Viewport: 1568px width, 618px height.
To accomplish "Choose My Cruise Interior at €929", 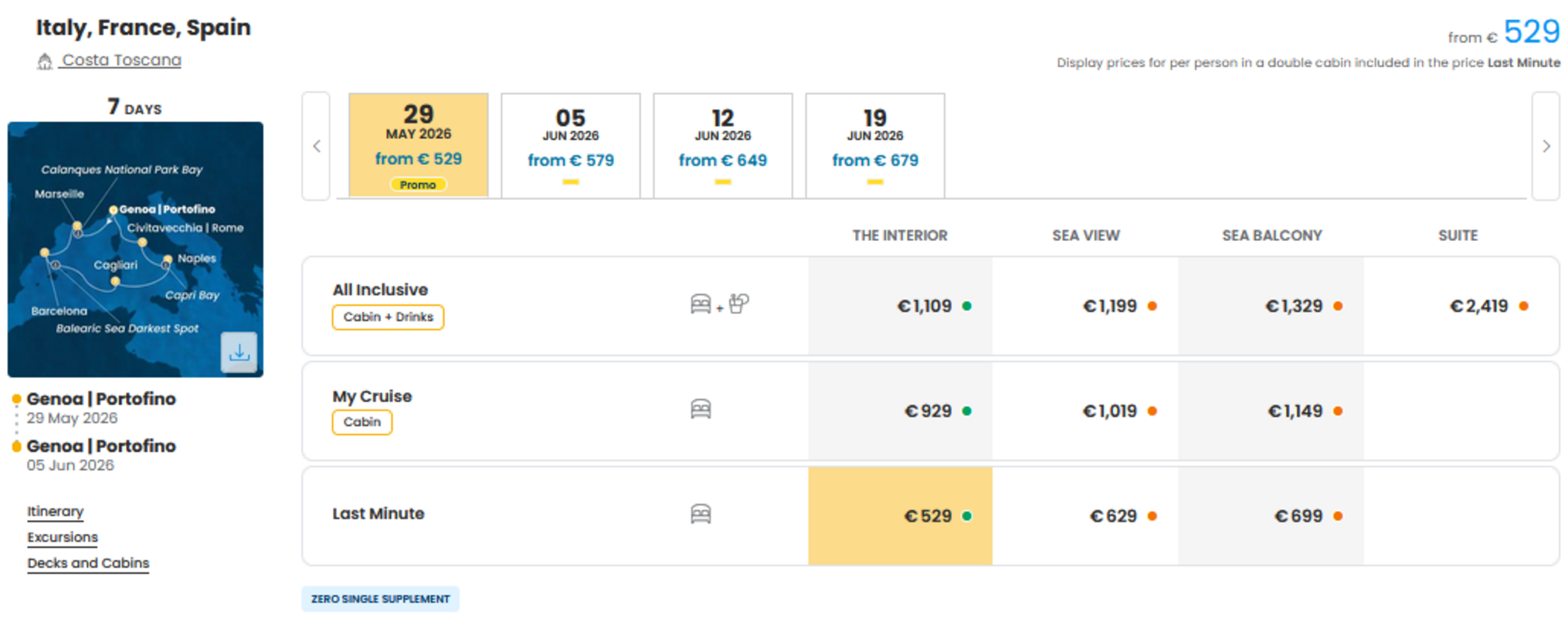I will [901, 411].
